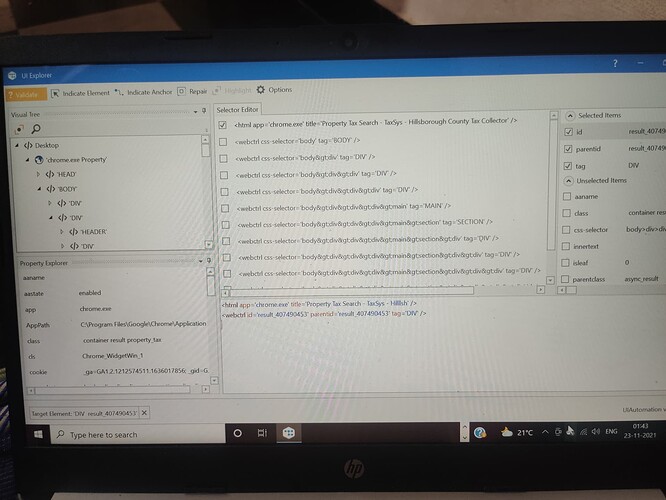
Task: Uncheck the tag selected item
Action: (567, 166)
